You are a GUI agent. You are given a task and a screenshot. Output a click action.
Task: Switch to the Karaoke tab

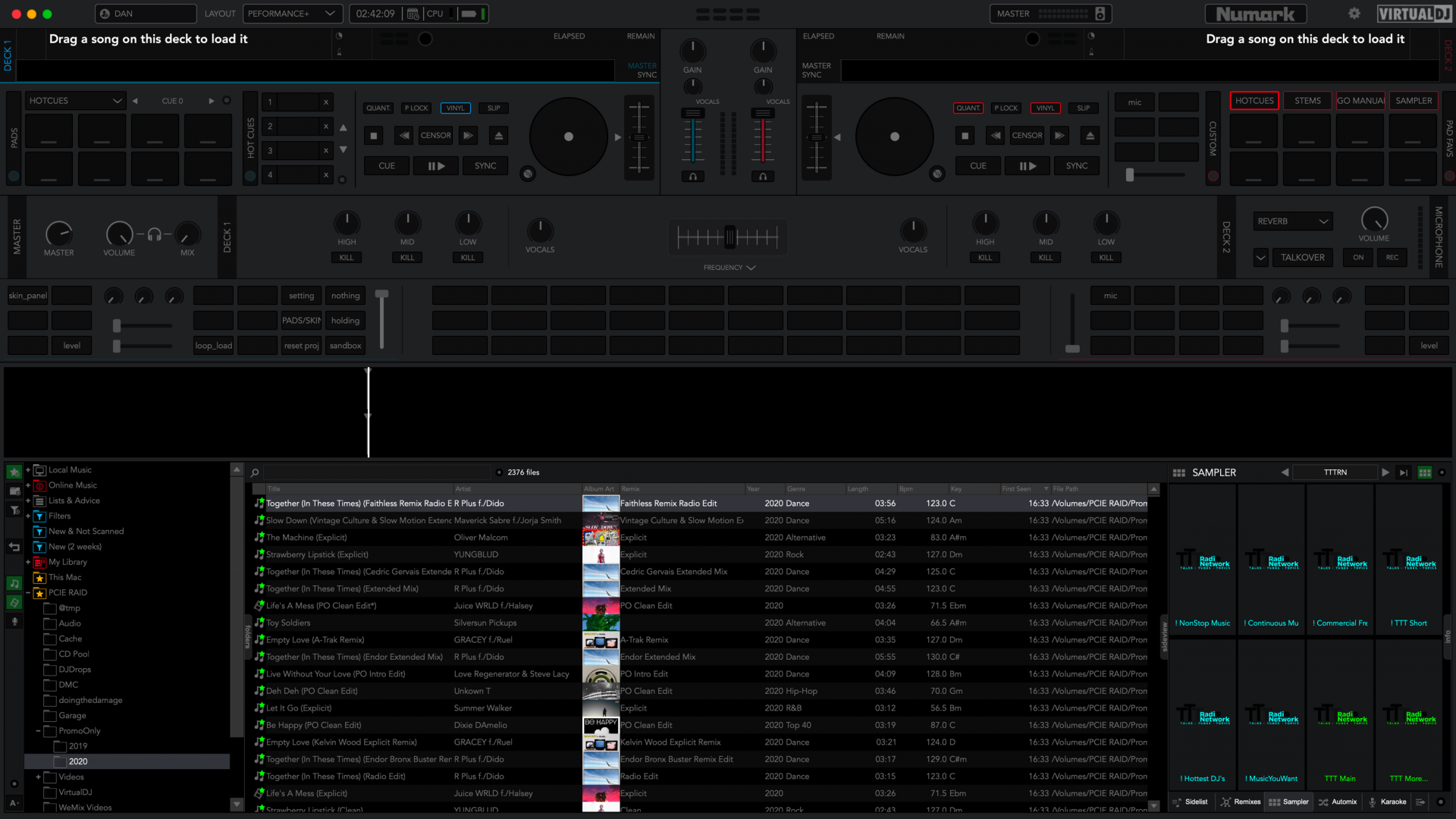(1387, 802)
